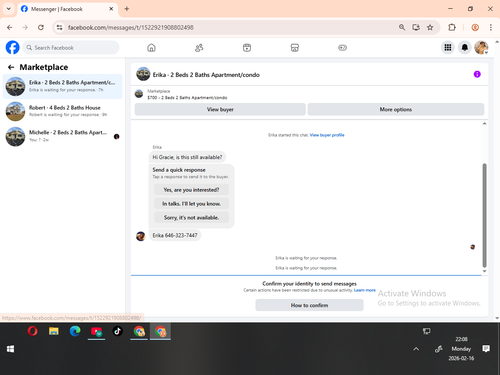Click the browser Forward arrow

pos(25,27)
